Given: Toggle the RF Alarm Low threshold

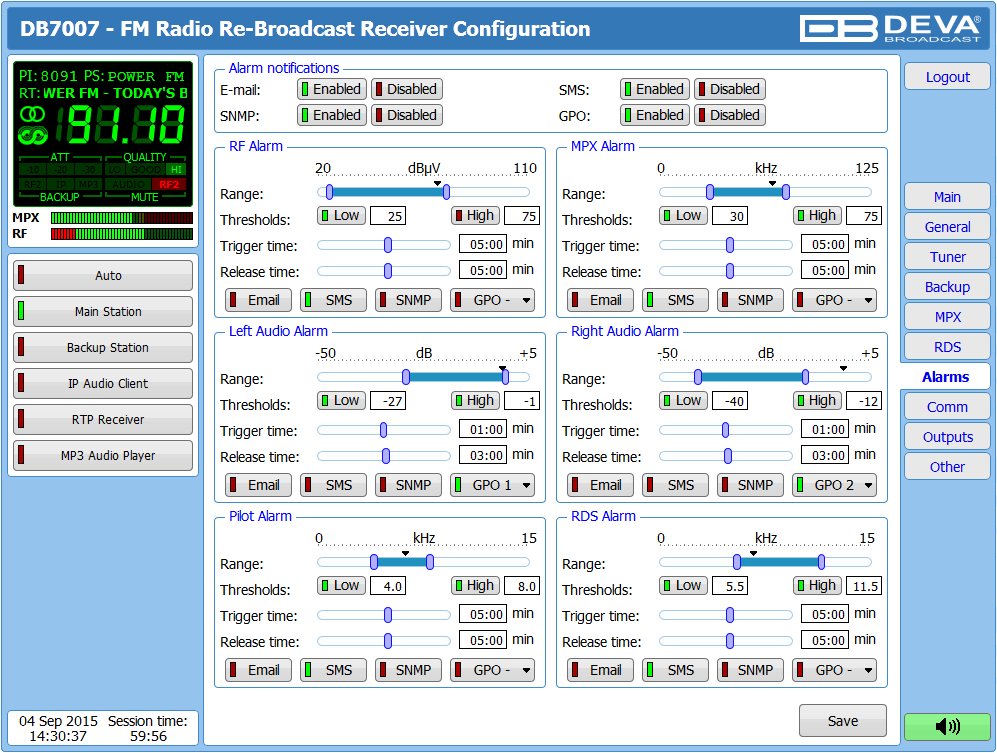Looking at the screenshot, I should pos(341,215).
